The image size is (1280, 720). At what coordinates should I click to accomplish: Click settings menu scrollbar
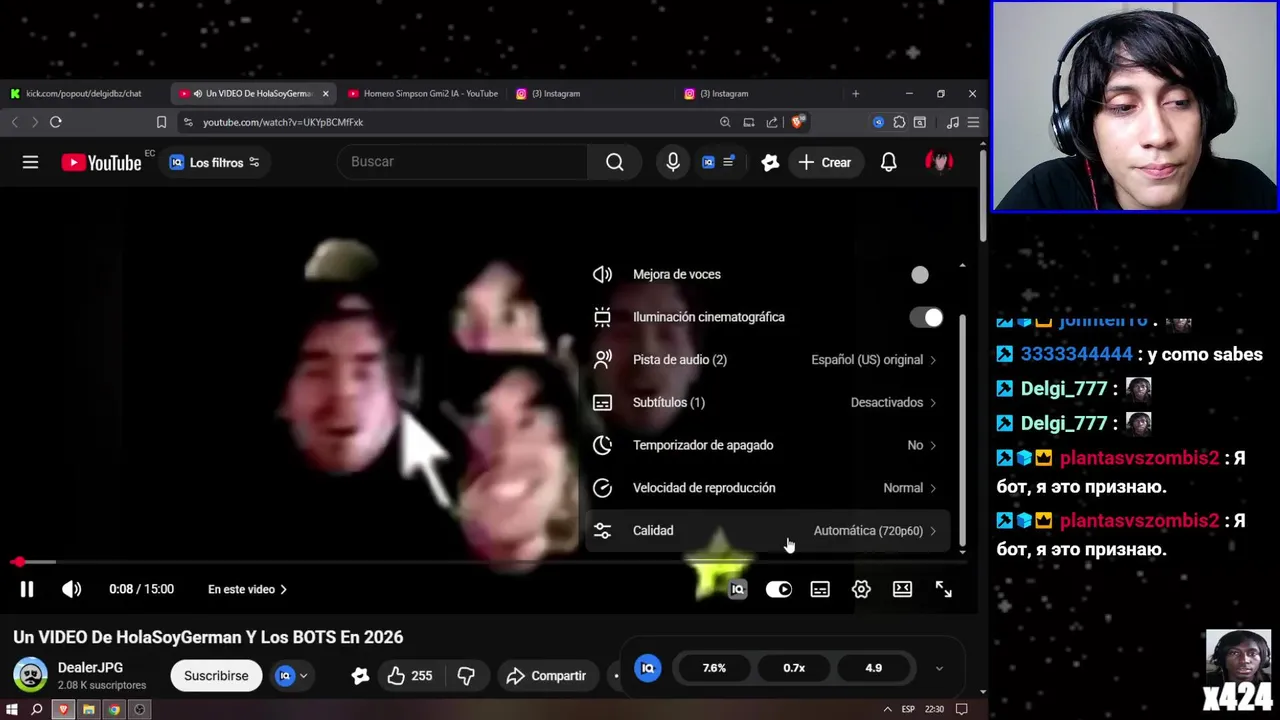pos(963,430)
